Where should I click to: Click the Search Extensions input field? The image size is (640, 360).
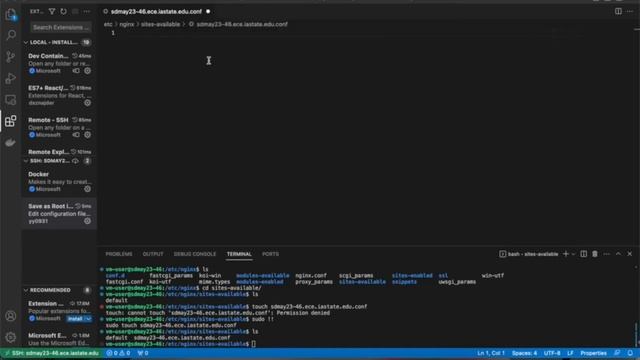pos(61,27)
